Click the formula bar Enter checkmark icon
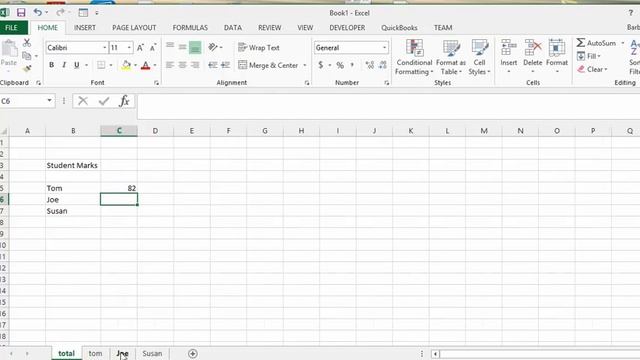The height and width of the screenshot is (360, 640). pyautogui.click(x=104, y=101)
